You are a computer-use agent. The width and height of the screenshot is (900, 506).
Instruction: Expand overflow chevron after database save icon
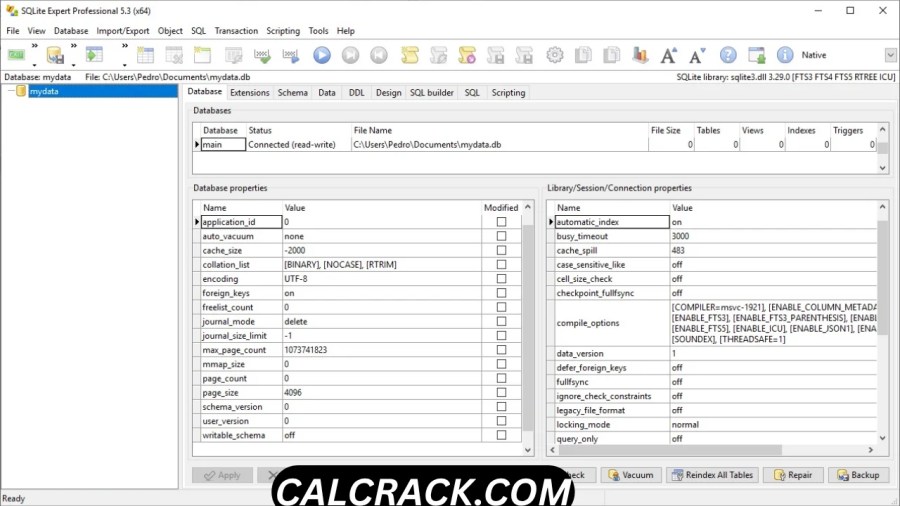click(73, 46)
